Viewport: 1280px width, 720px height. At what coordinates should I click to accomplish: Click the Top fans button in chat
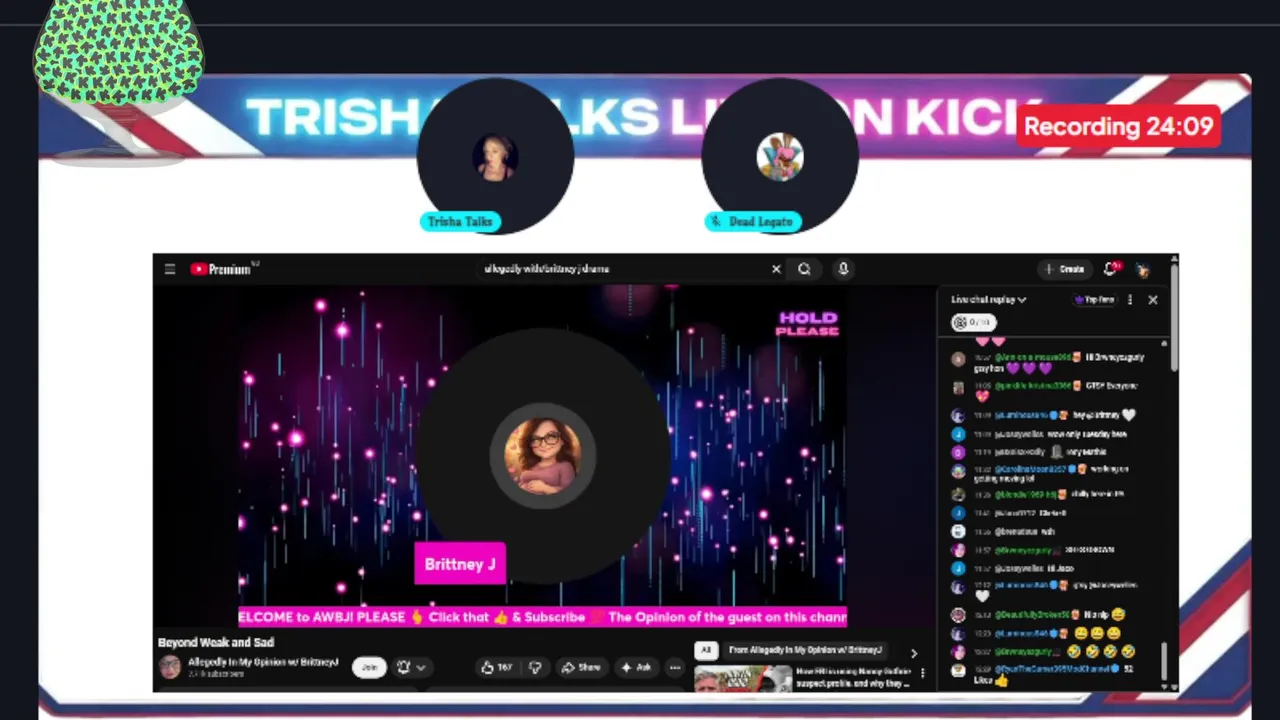click(x=1094, y=299)
